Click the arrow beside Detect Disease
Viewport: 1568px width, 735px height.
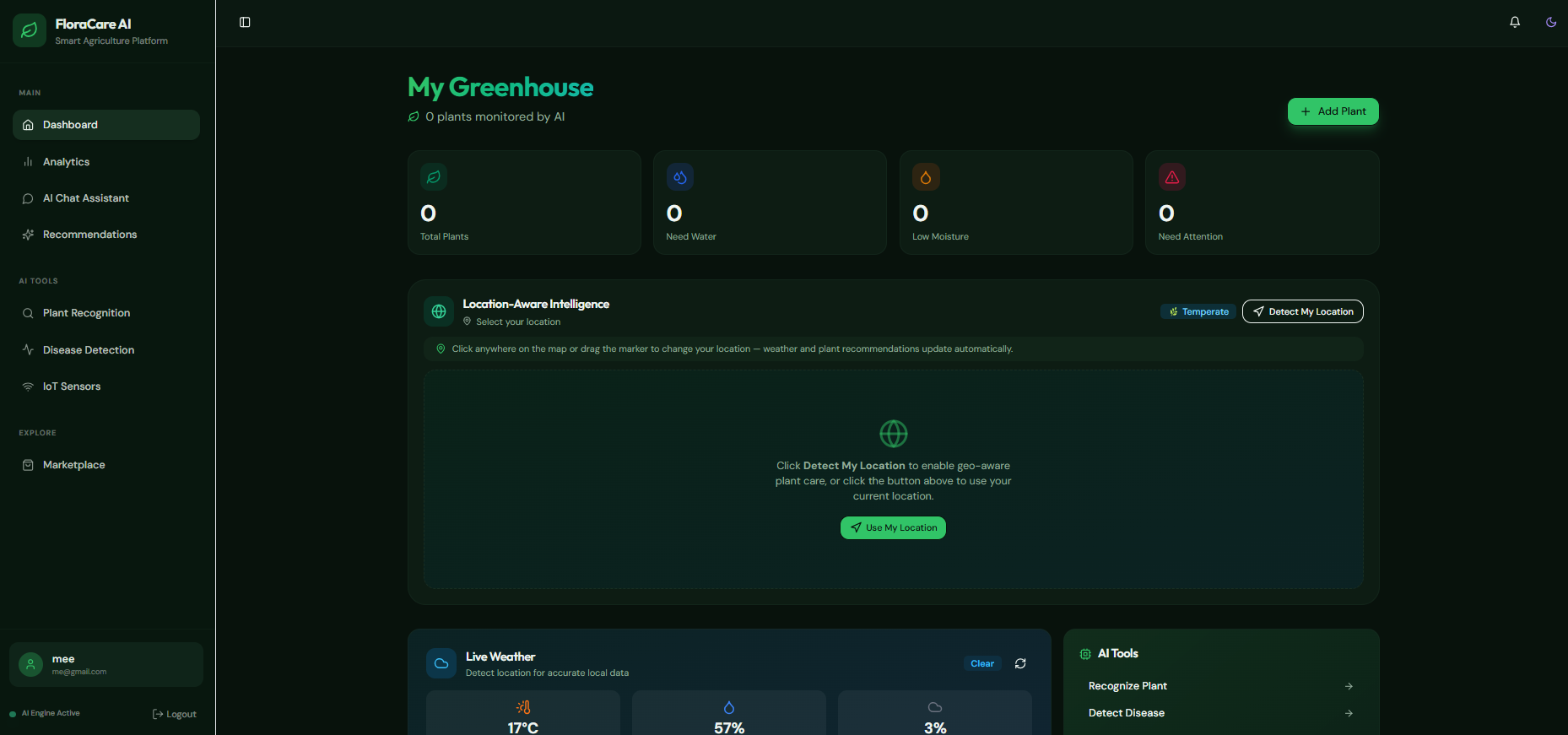point(1349,713)
